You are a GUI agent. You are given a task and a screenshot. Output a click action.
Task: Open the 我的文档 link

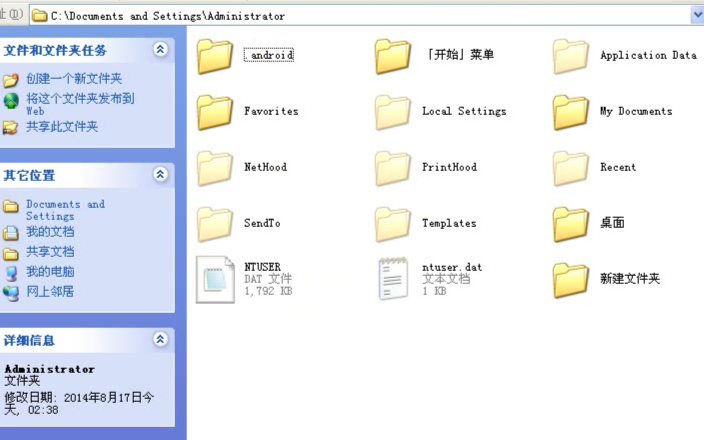coord(50,232)
